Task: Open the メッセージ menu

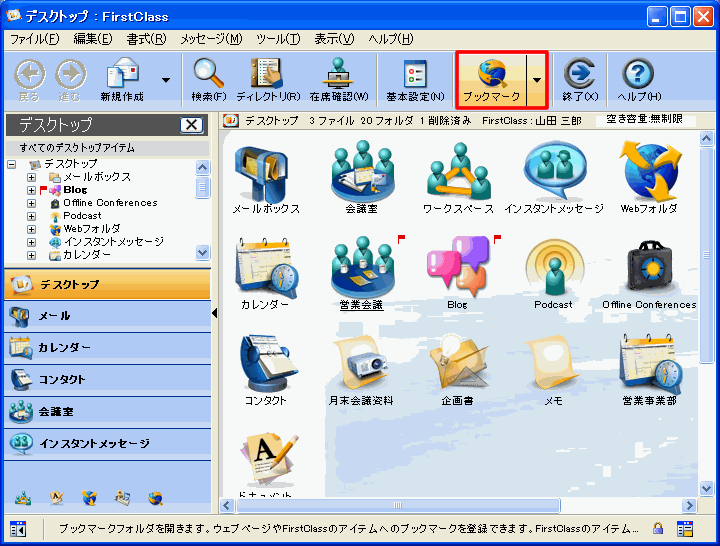Action: [x=210, y=39]
